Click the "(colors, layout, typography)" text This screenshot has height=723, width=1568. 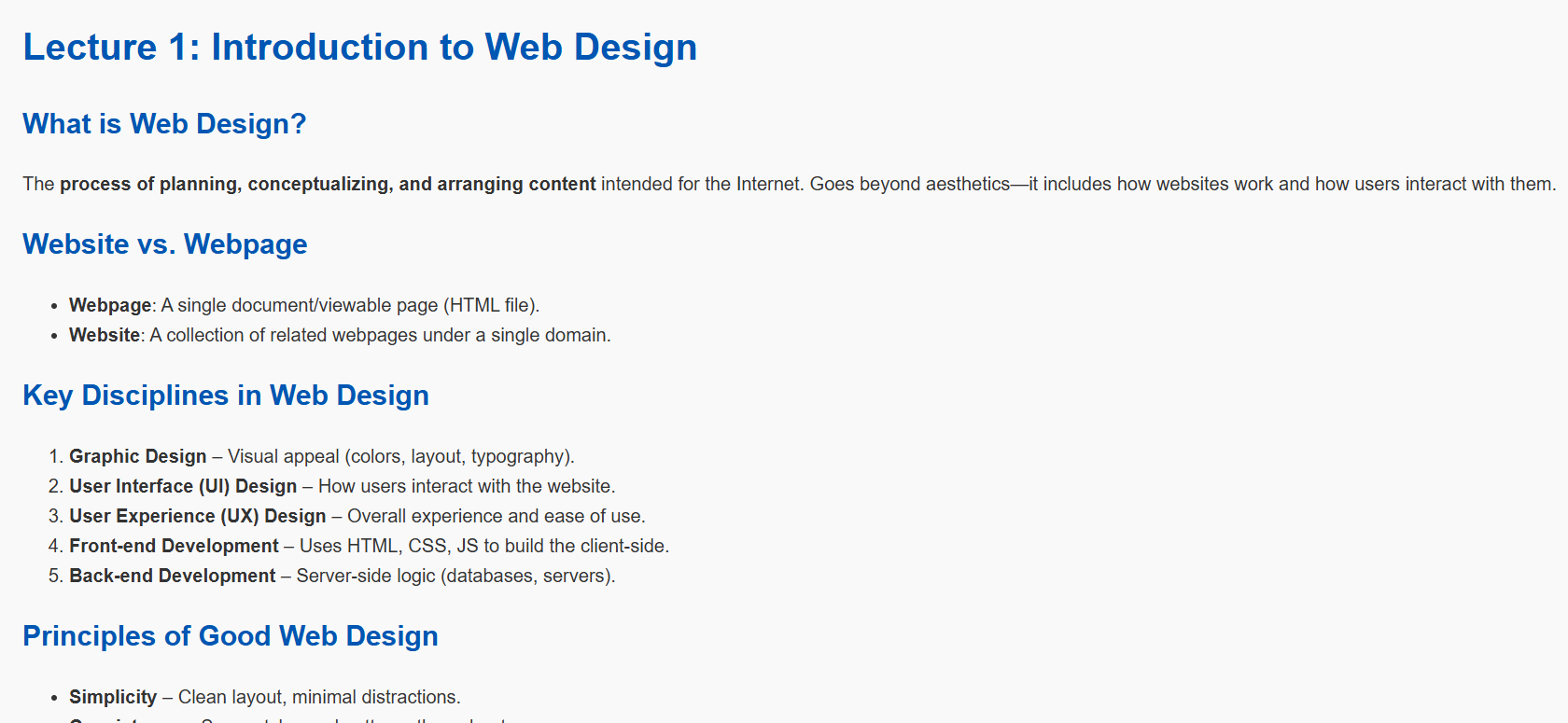(459, 456)
